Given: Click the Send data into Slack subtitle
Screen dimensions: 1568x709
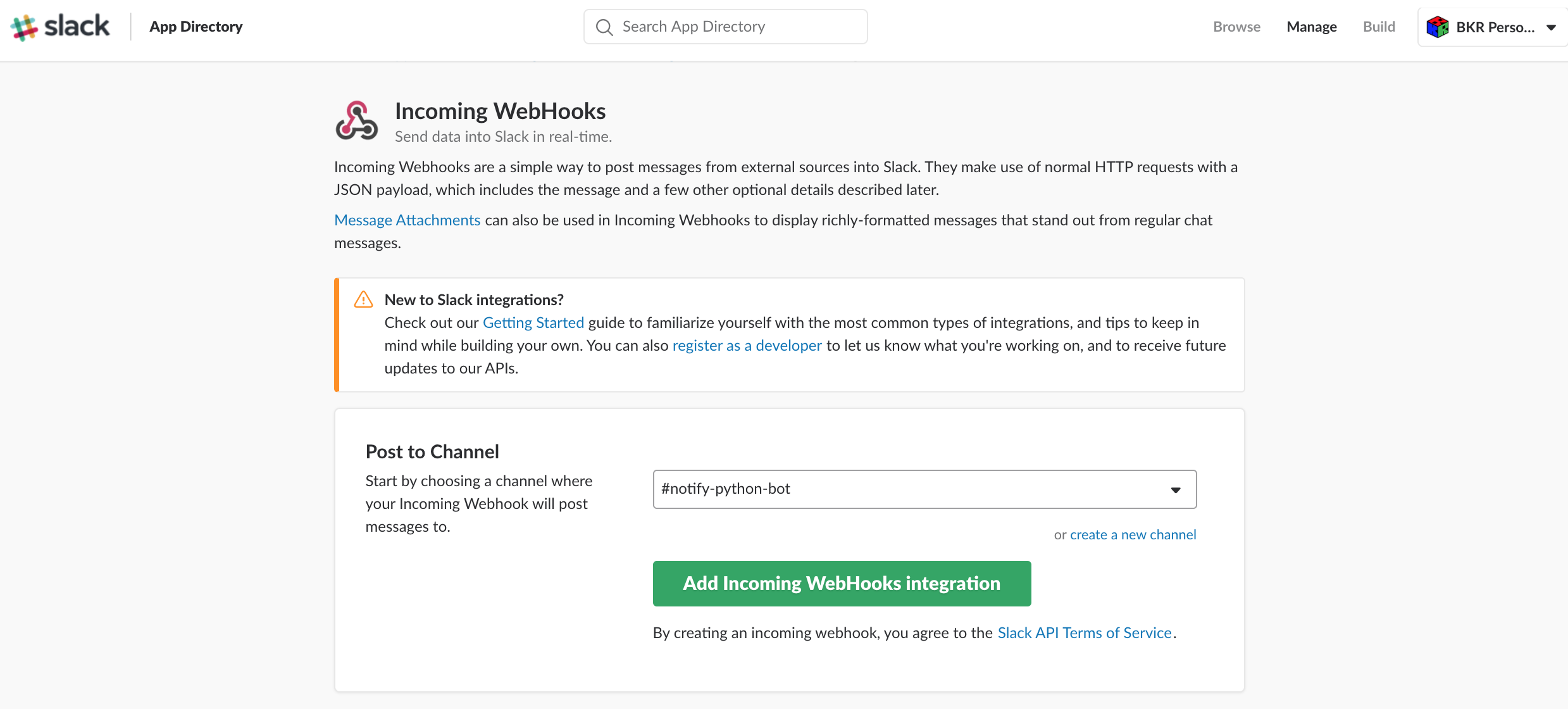Looking at the screenshot, I should click(503, 137).
